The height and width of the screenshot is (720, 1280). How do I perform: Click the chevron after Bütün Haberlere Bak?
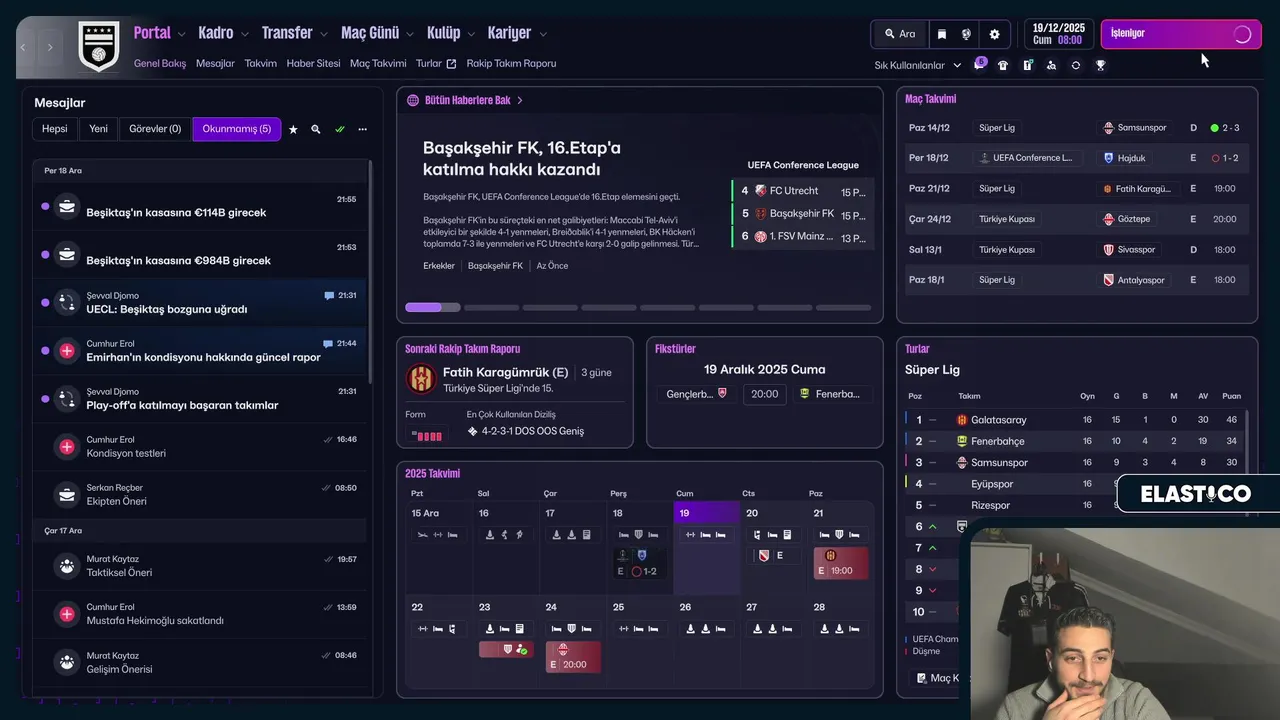[520, 100]
